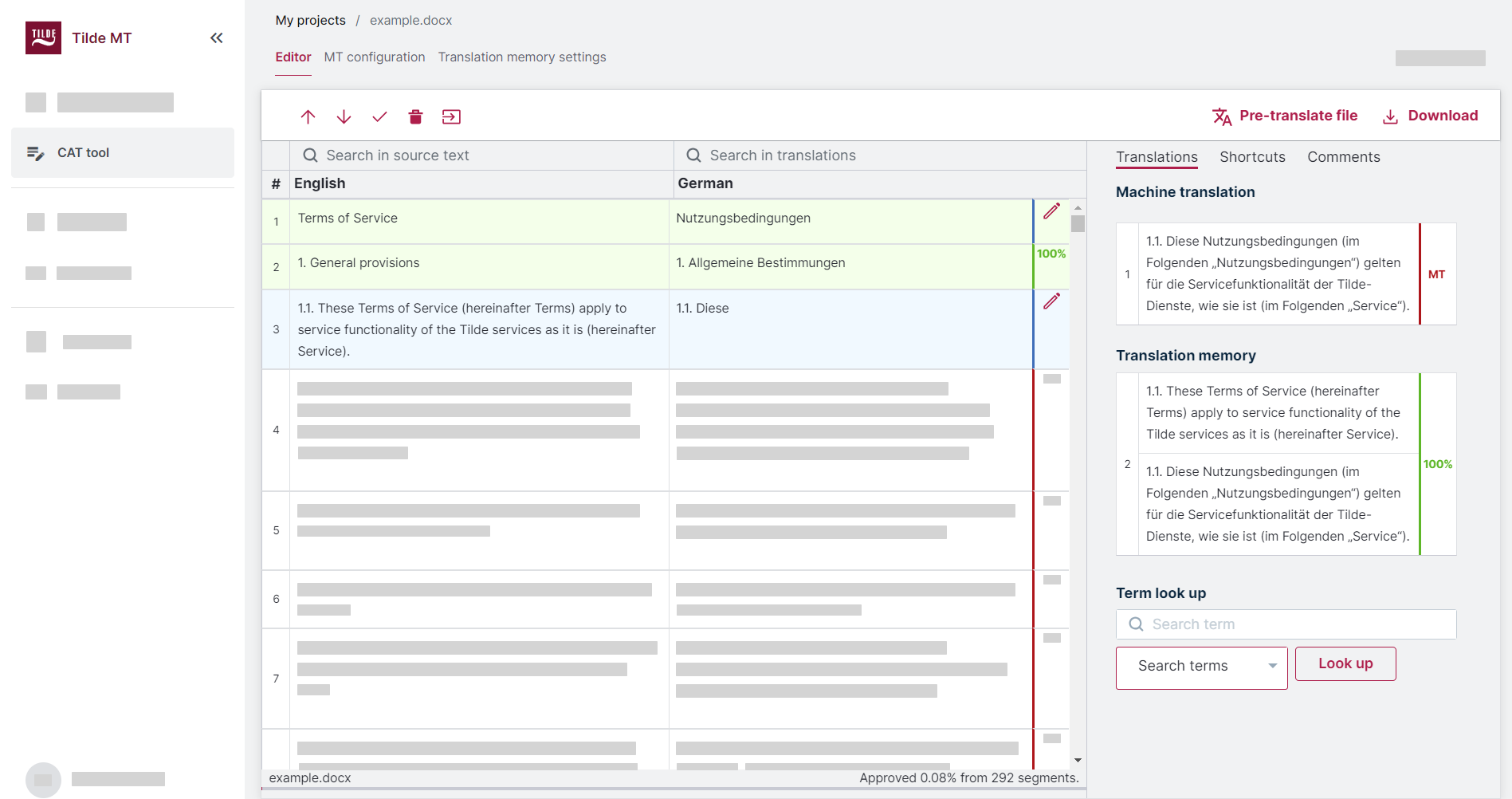
Task: Download the translated file
Action: [1430, 116]
